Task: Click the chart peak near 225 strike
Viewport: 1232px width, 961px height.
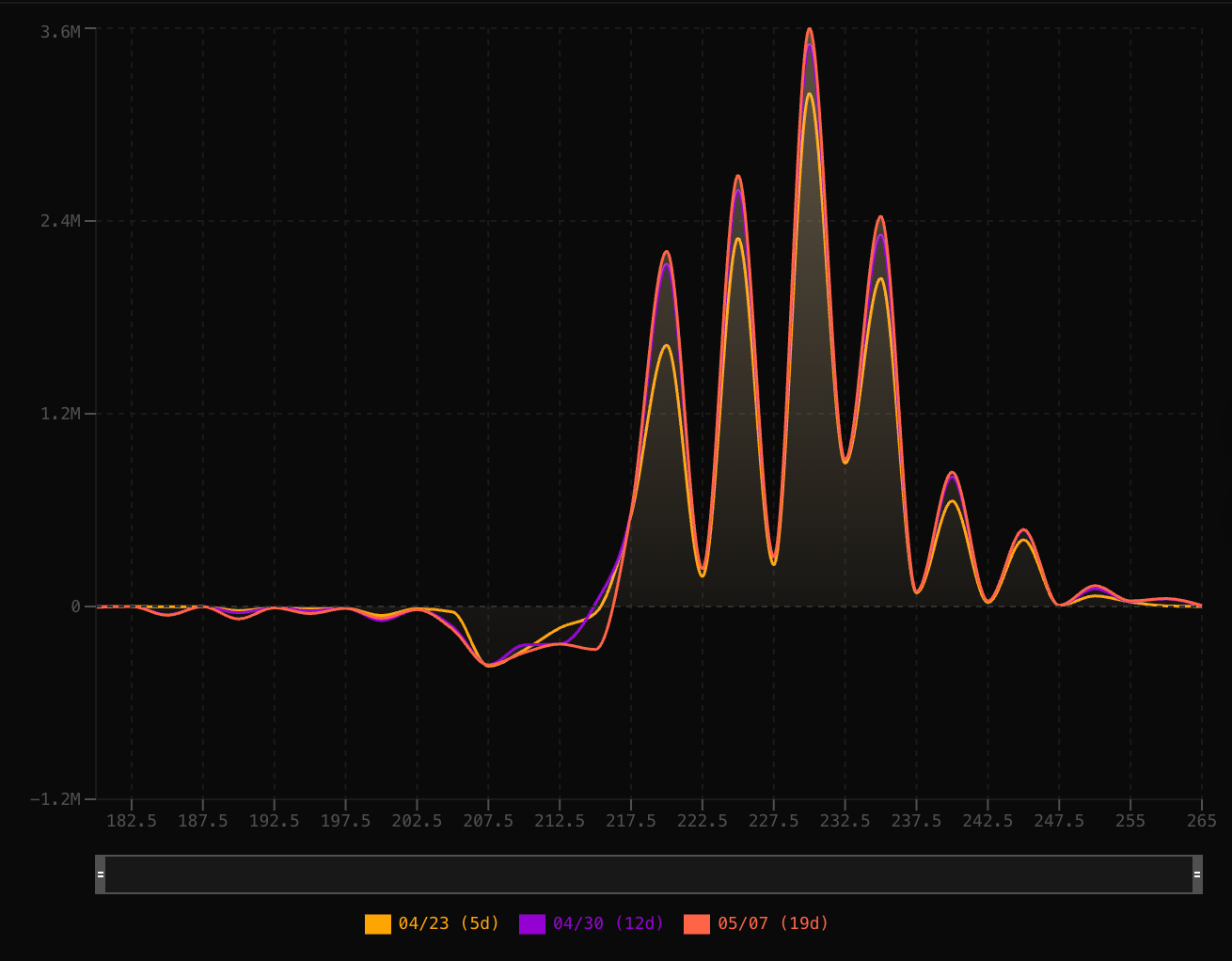Action: click(x=738, y=176)
